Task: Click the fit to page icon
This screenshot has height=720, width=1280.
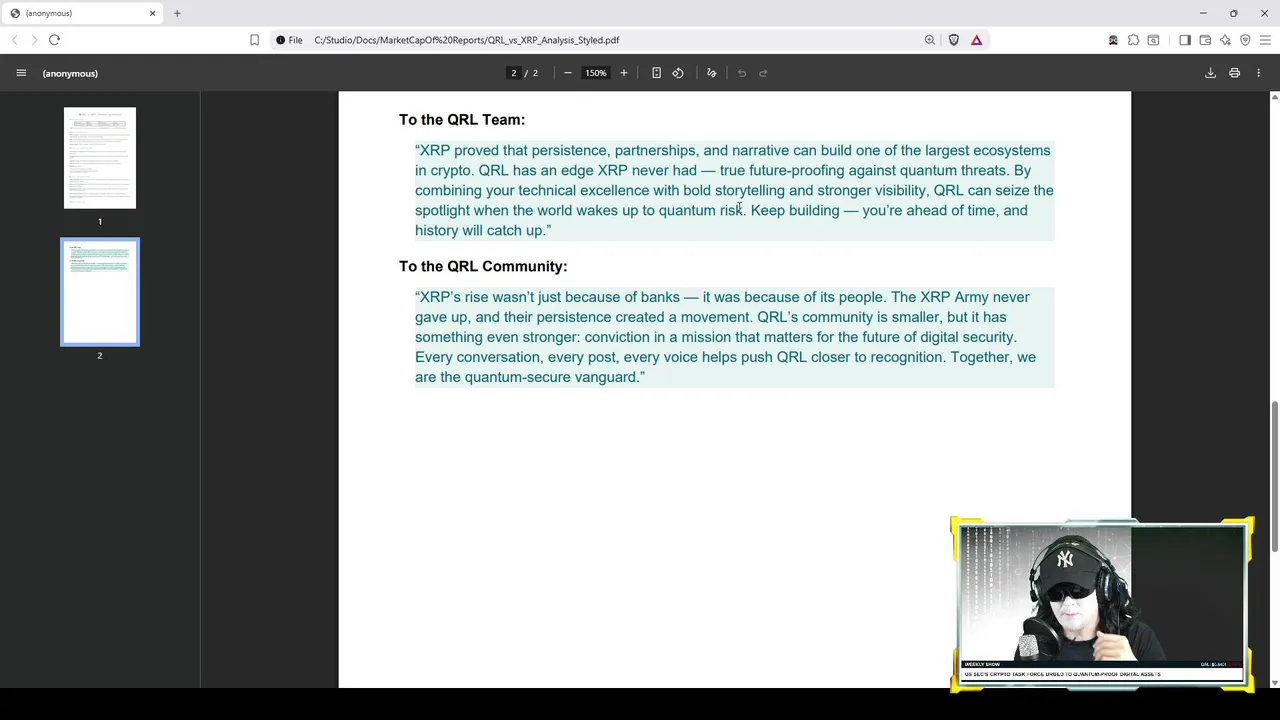Action: tap(656, 73)
